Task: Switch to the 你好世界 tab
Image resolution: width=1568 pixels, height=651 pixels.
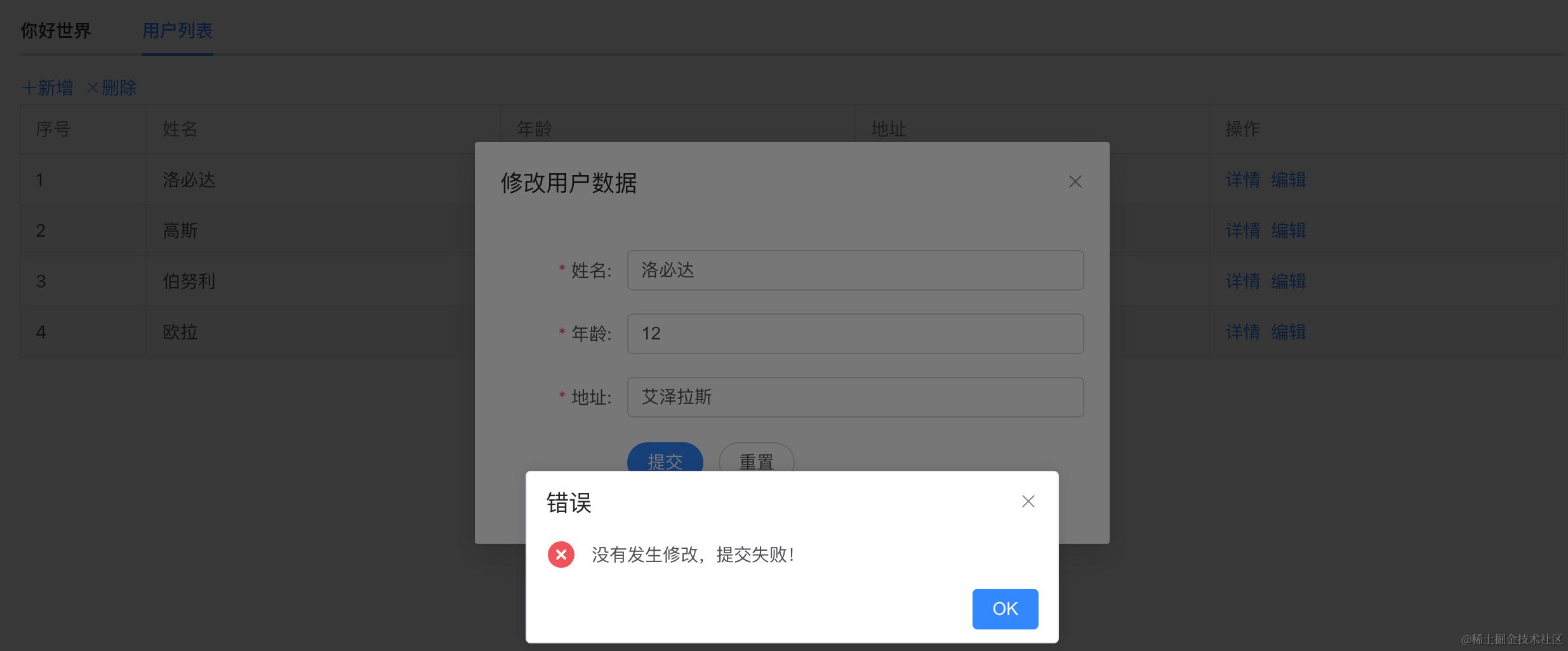Action: click(56, 30)
